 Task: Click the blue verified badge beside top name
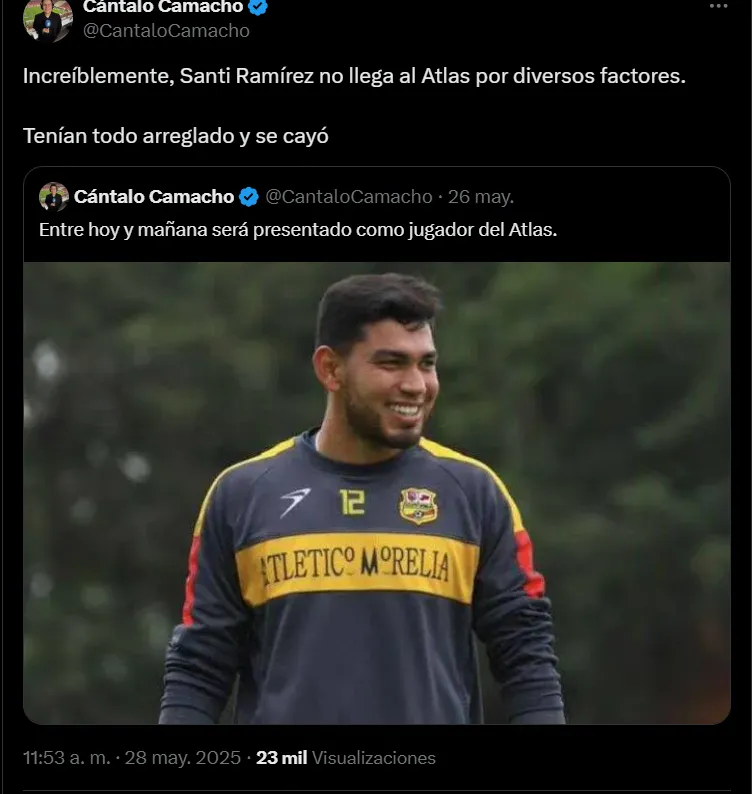pos(258,7)
